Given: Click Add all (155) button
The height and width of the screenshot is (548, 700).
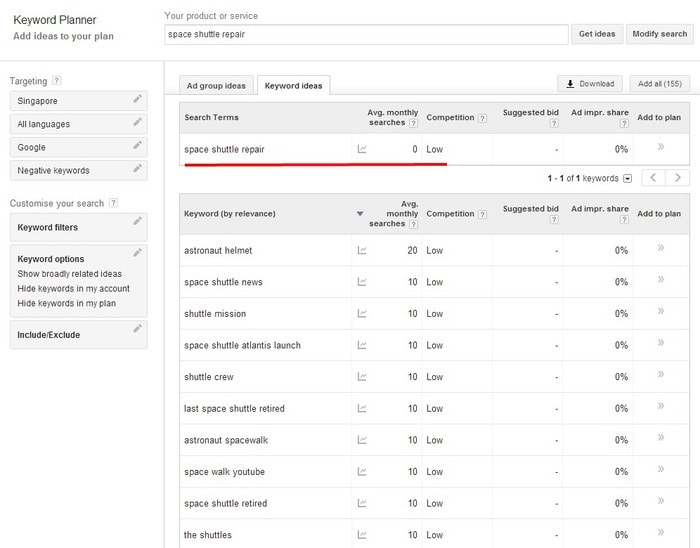Looking at the screenshot, I should point(659,83).
